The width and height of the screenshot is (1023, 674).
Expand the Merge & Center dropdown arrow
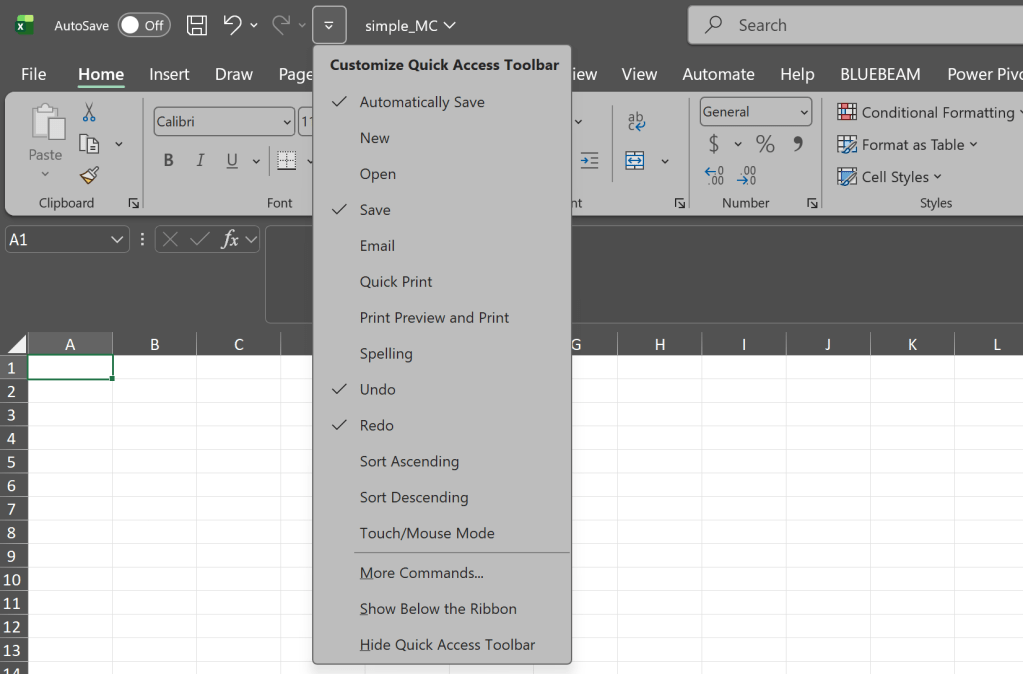[665, 161]
